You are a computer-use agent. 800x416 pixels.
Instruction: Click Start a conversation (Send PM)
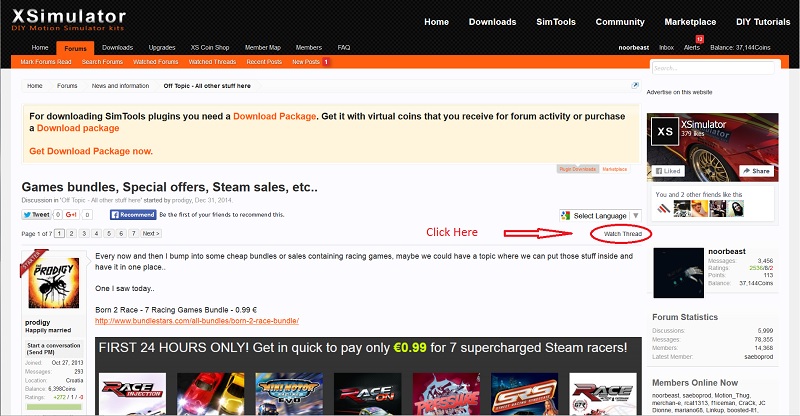[x=54, y=349]
